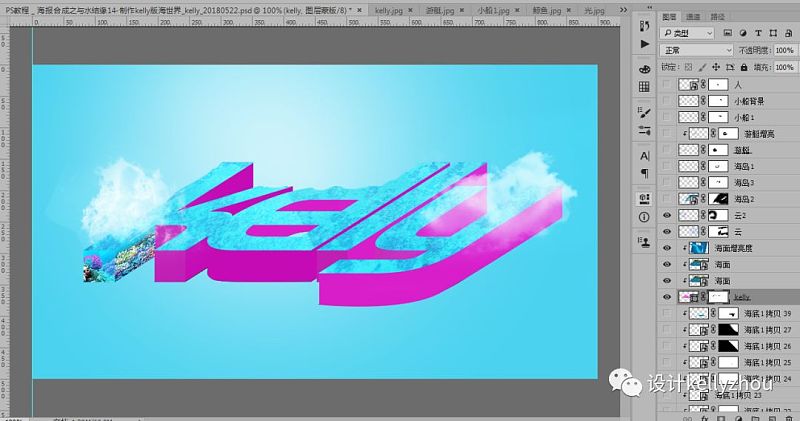Screen dimensions: 800x421
Task: Open the Brush settings panel icon
Action: pyautogui.click(x=644, y=113)
